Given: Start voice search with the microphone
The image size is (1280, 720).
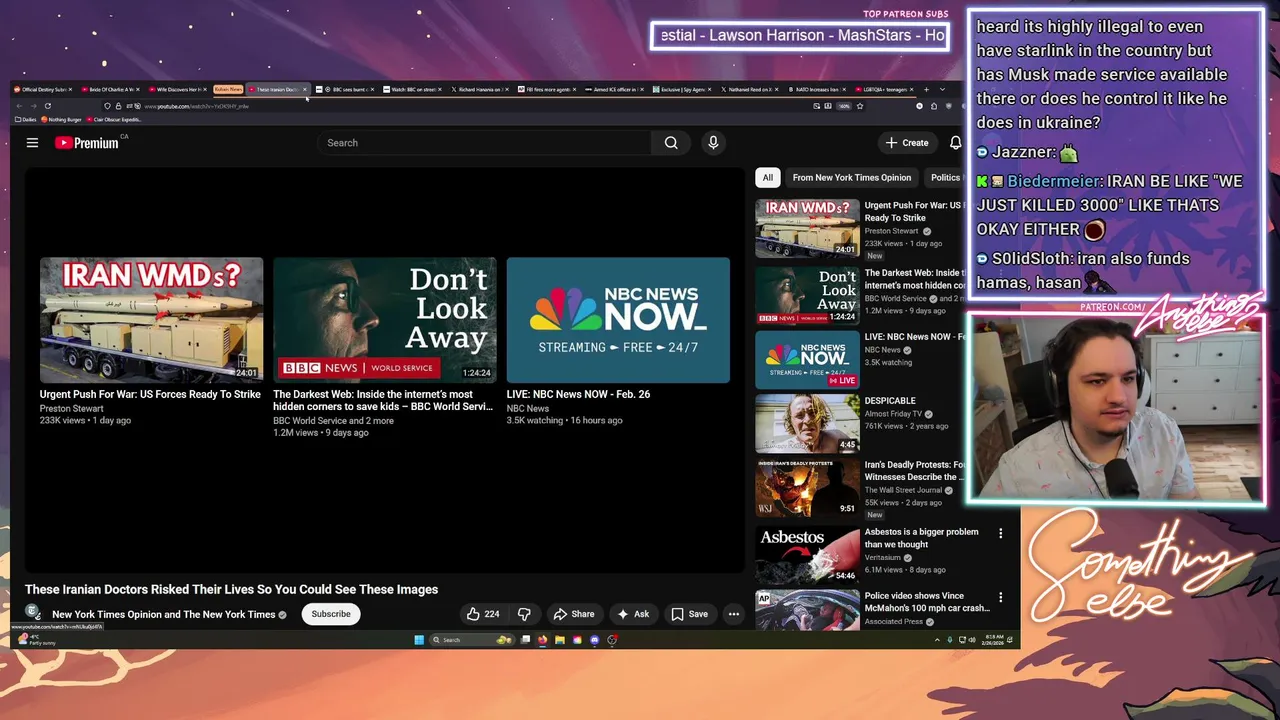Looking at the screenshot, I should [x=713, y=143].
